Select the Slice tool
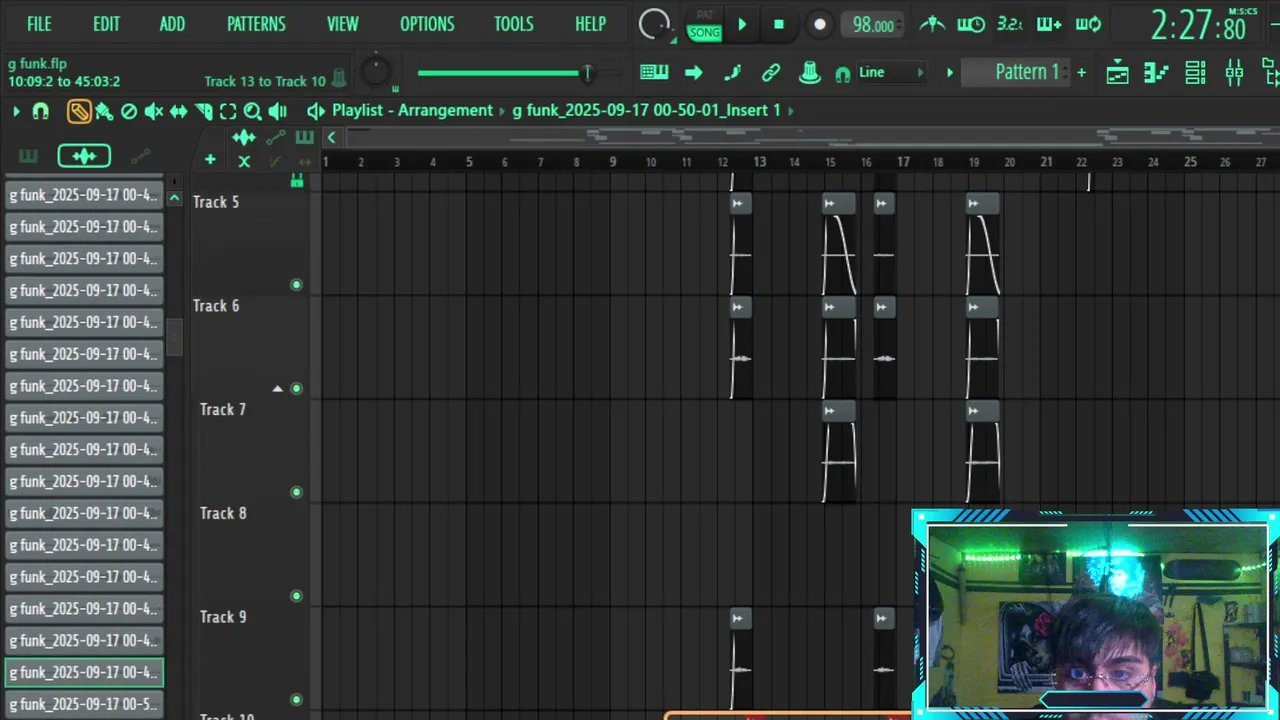The height and width of the screenshot is (720, 1280). point(204,111)
